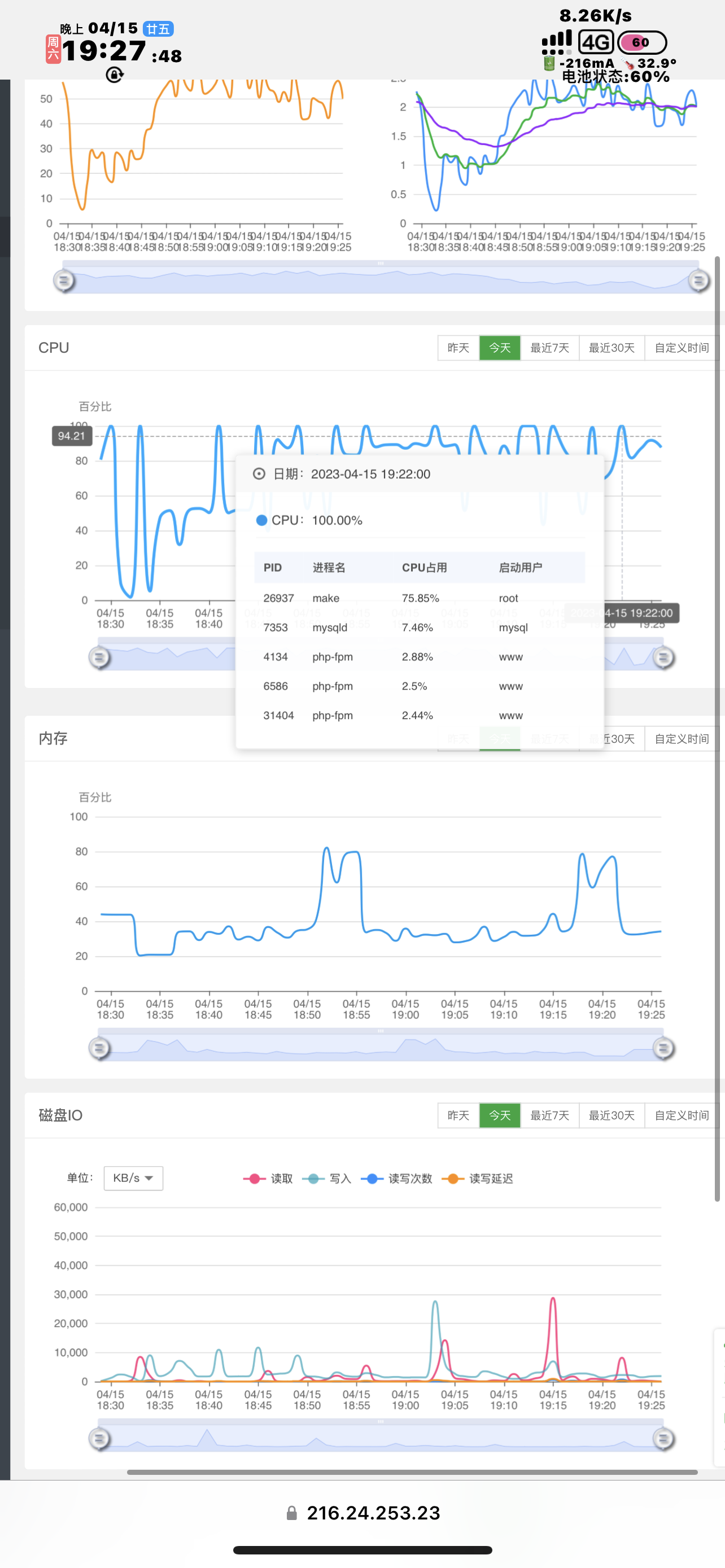Click the 启动用户 column header
This screenshot has height=1568, width=725.
[521, 567]
